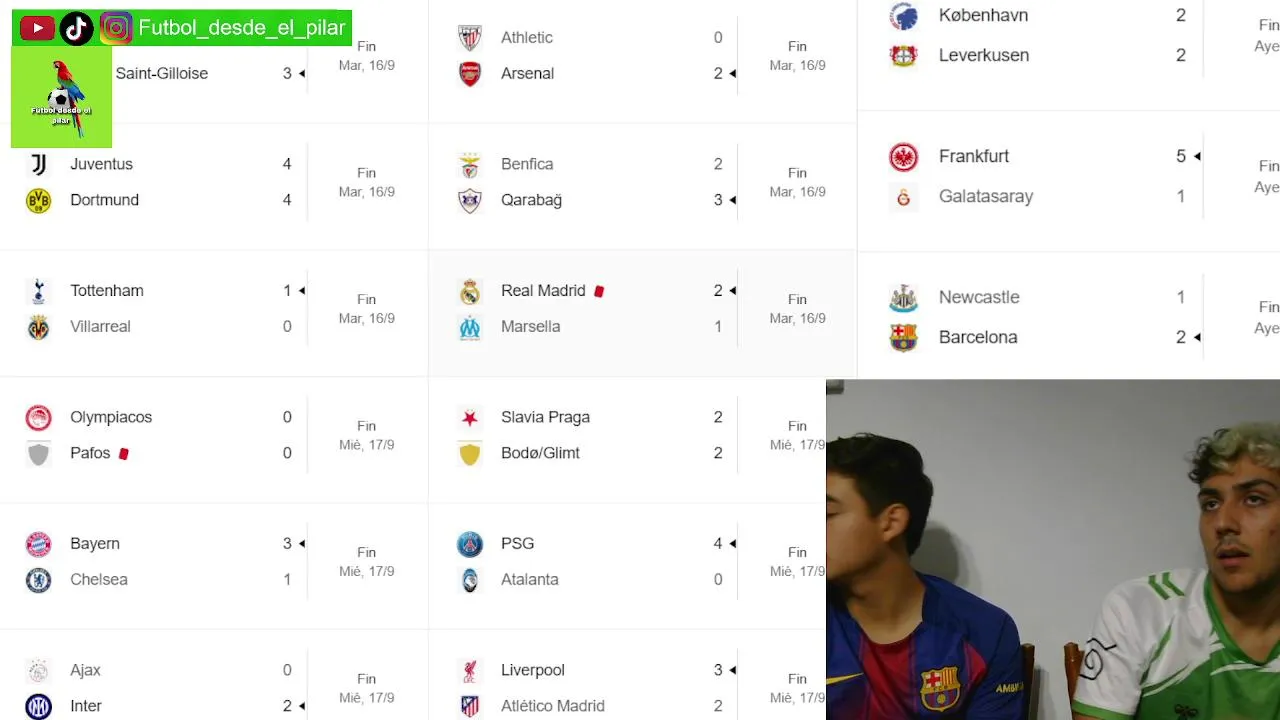The image size is (1280, 720).
Task: Click the Juventus club crest
Action: 38,164
